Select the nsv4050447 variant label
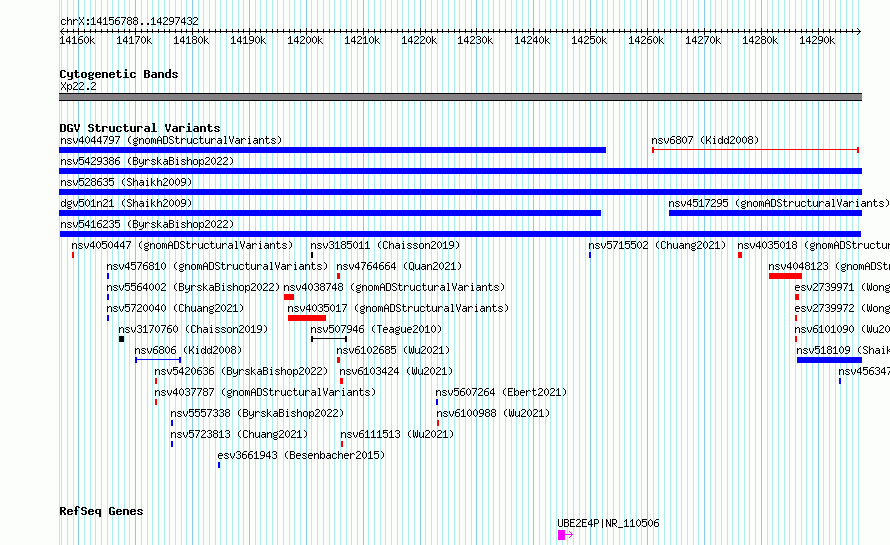This screenshot has height=545, width=890. (182, 245)
